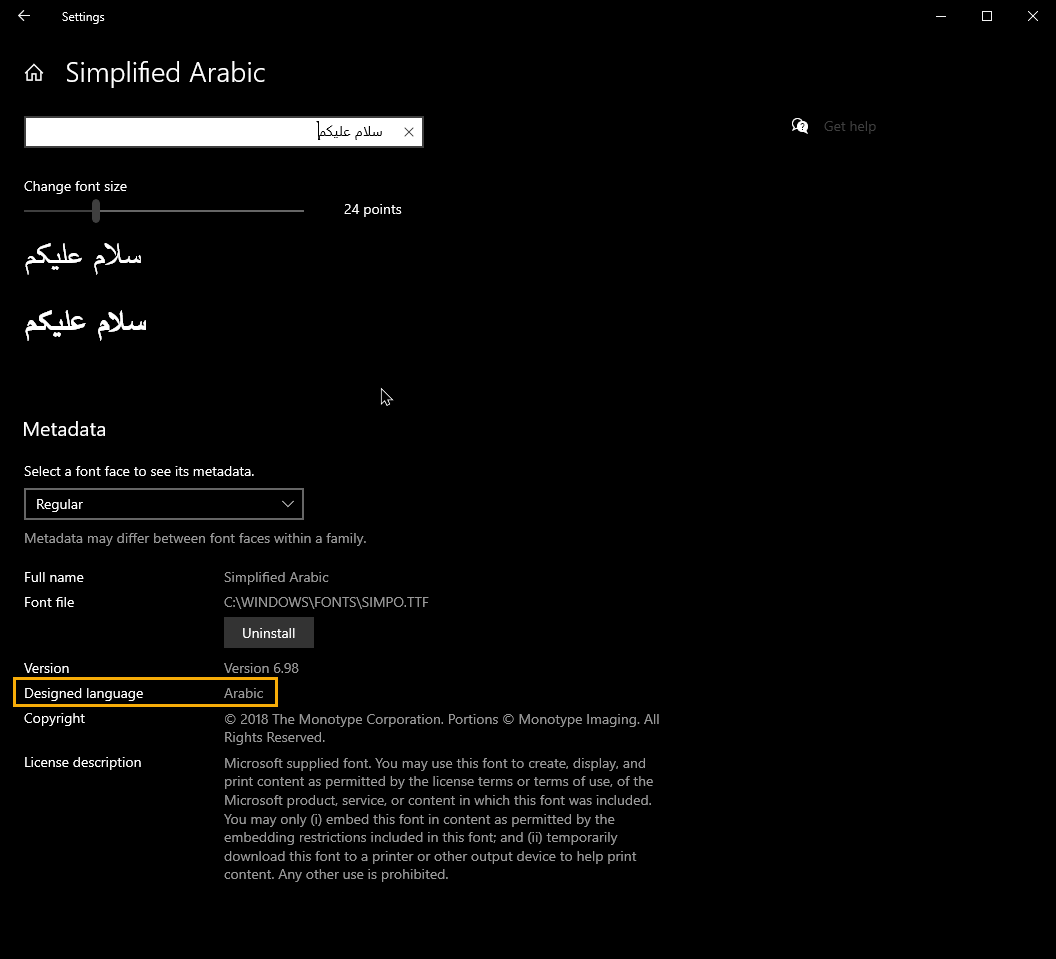Navigate back using the back arrow
Screen dimensions: 1056x959
tap(23, 16)
